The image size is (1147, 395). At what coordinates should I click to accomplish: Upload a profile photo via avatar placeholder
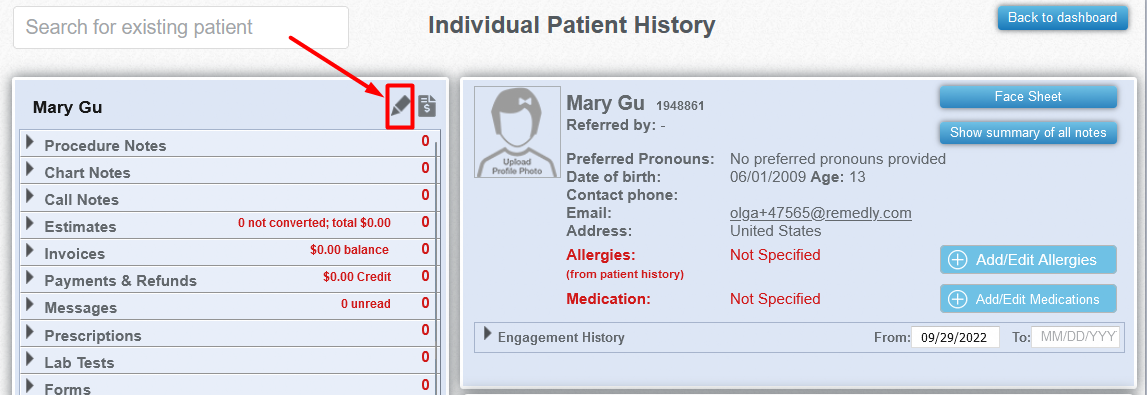(x=516, y=132)
